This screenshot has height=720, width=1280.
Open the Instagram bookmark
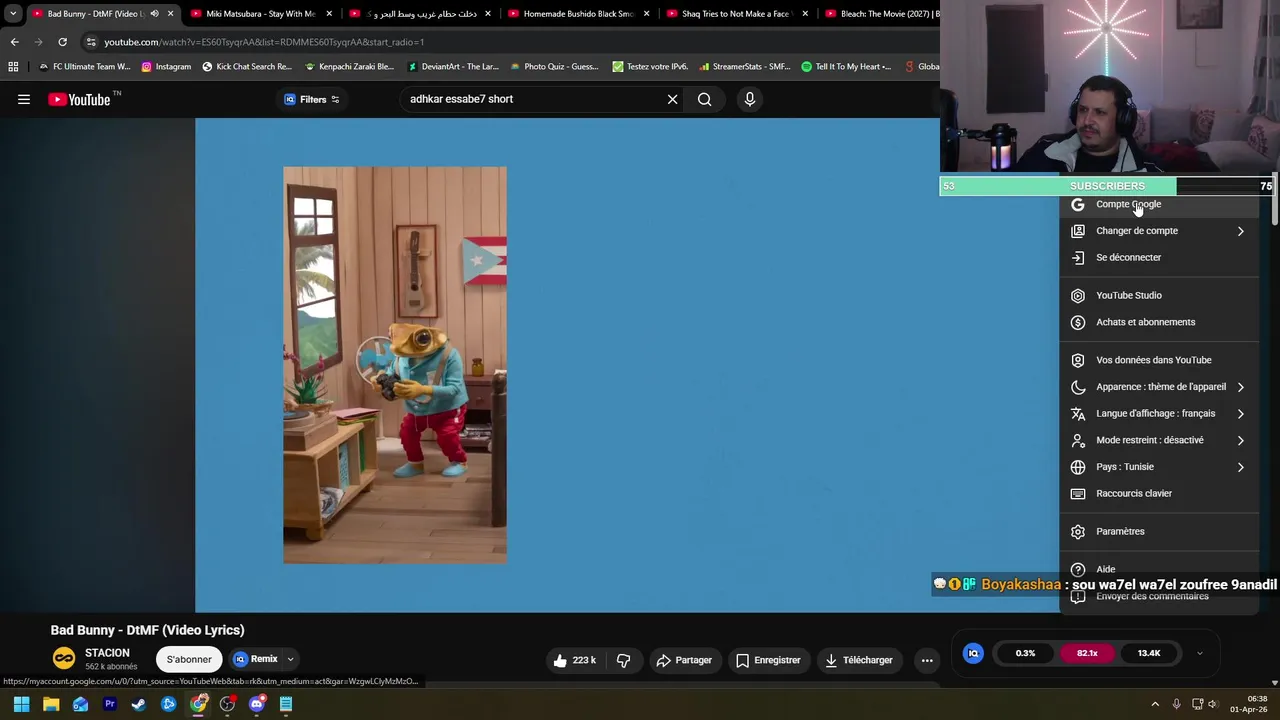point(166,67)
